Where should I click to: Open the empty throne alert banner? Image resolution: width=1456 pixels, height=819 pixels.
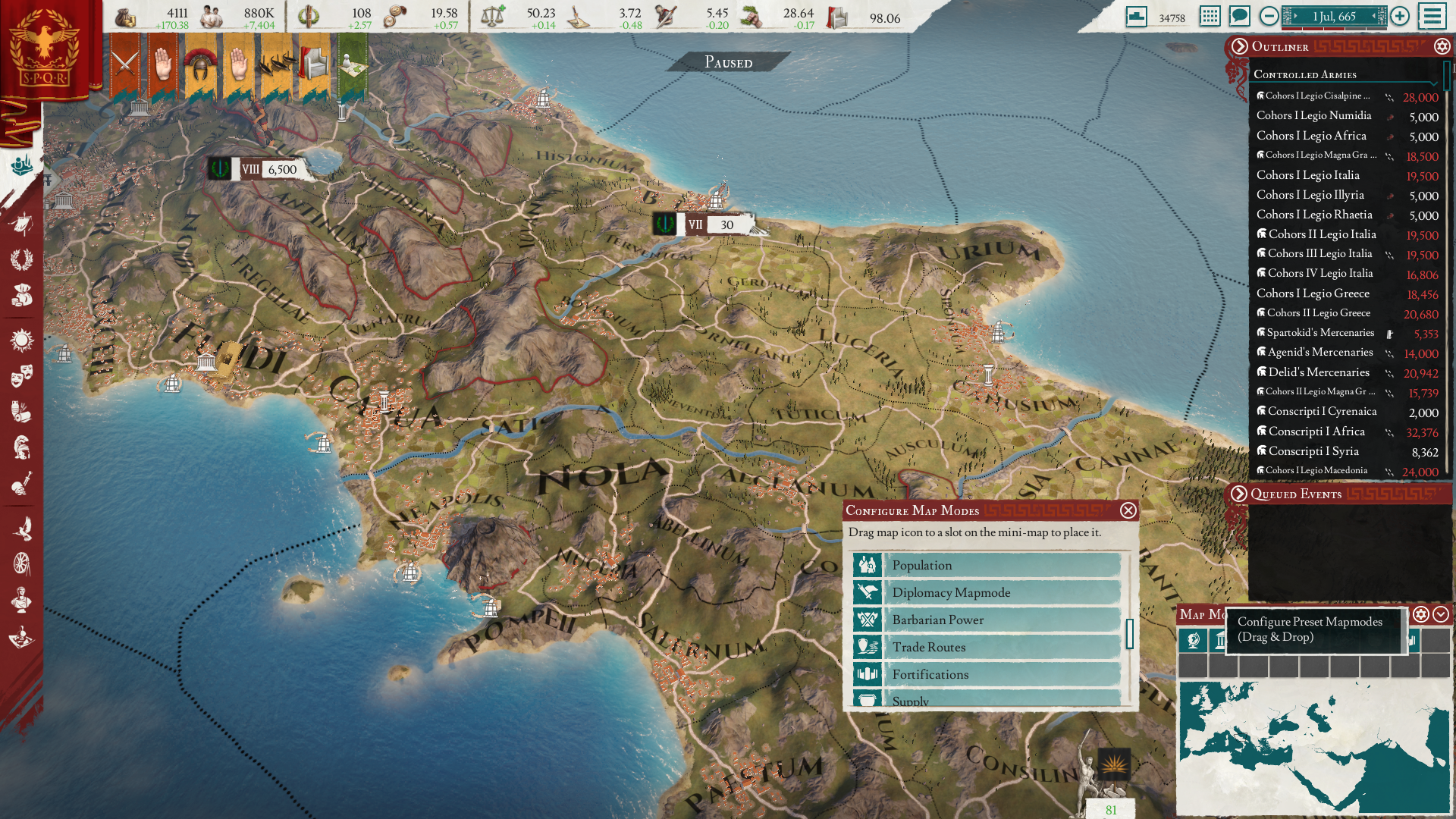[314, 64]
